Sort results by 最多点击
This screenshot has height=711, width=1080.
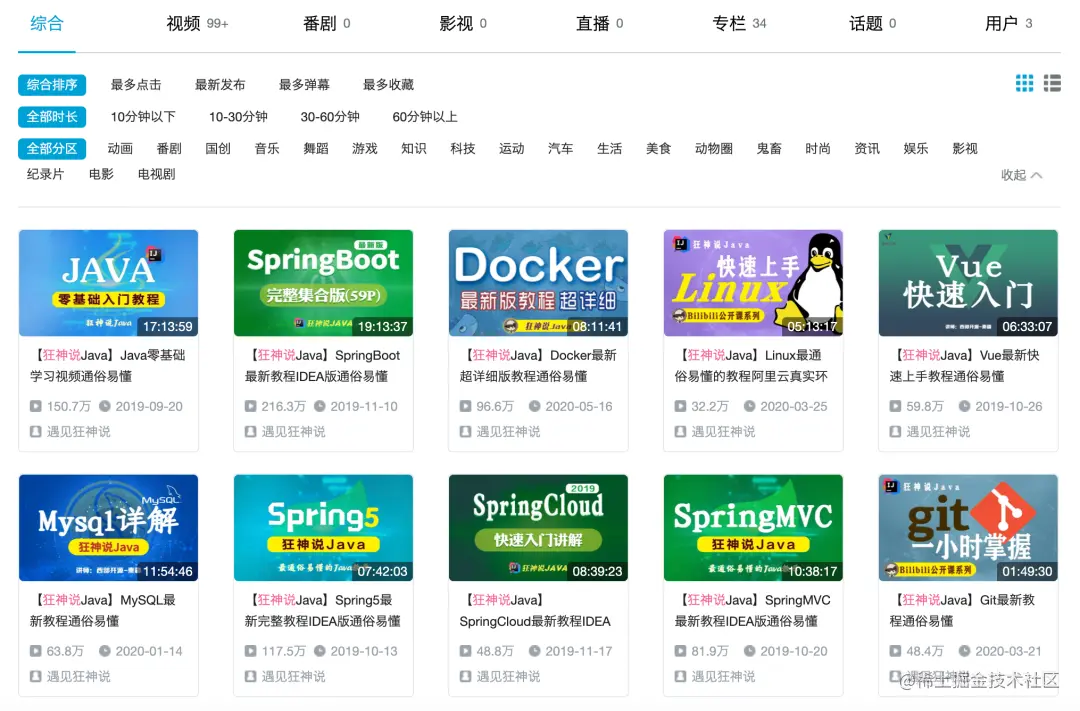pos(136,85)
